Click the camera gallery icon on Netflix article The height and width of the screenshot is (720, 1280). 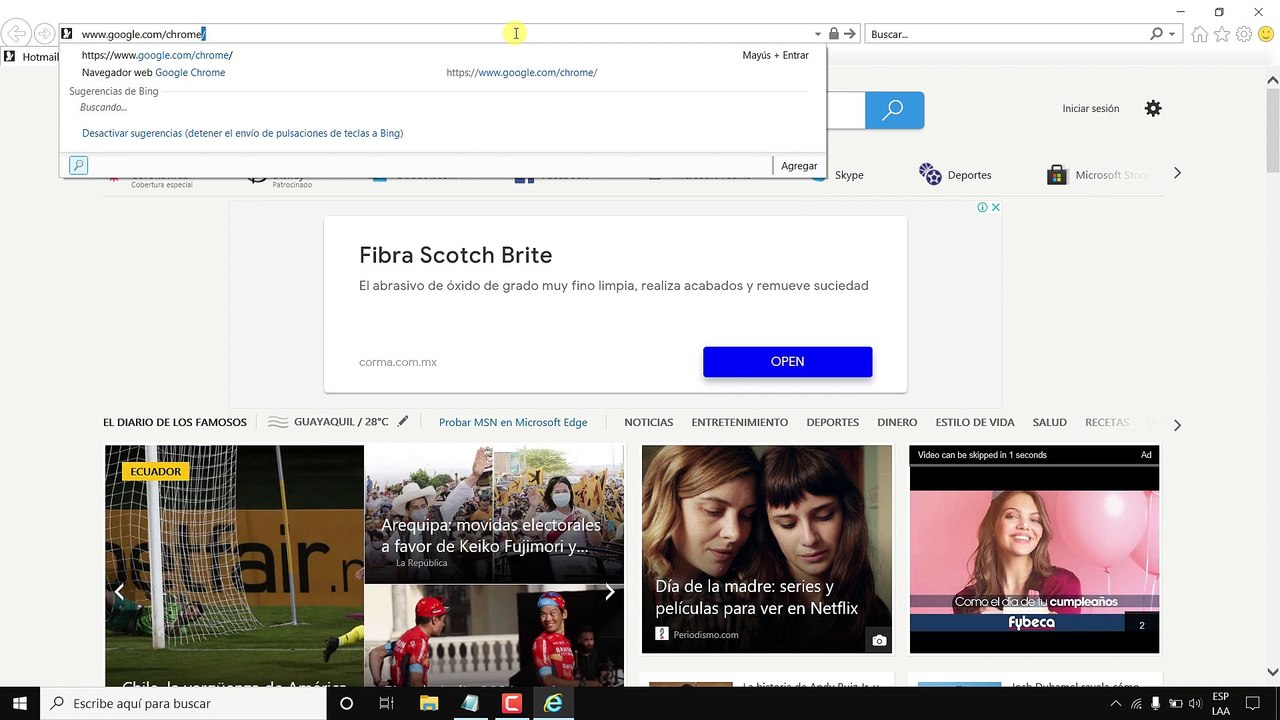879,641
